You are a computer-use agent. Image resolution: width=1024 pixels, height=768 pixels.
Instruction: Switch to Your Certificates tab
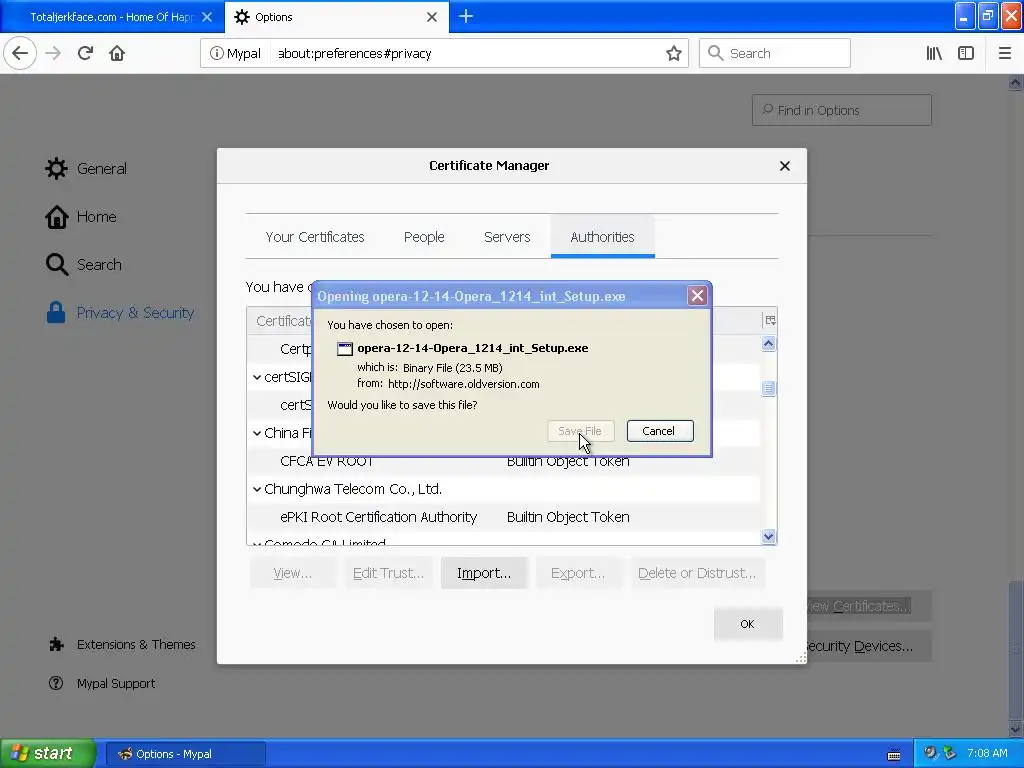(315, 237)
